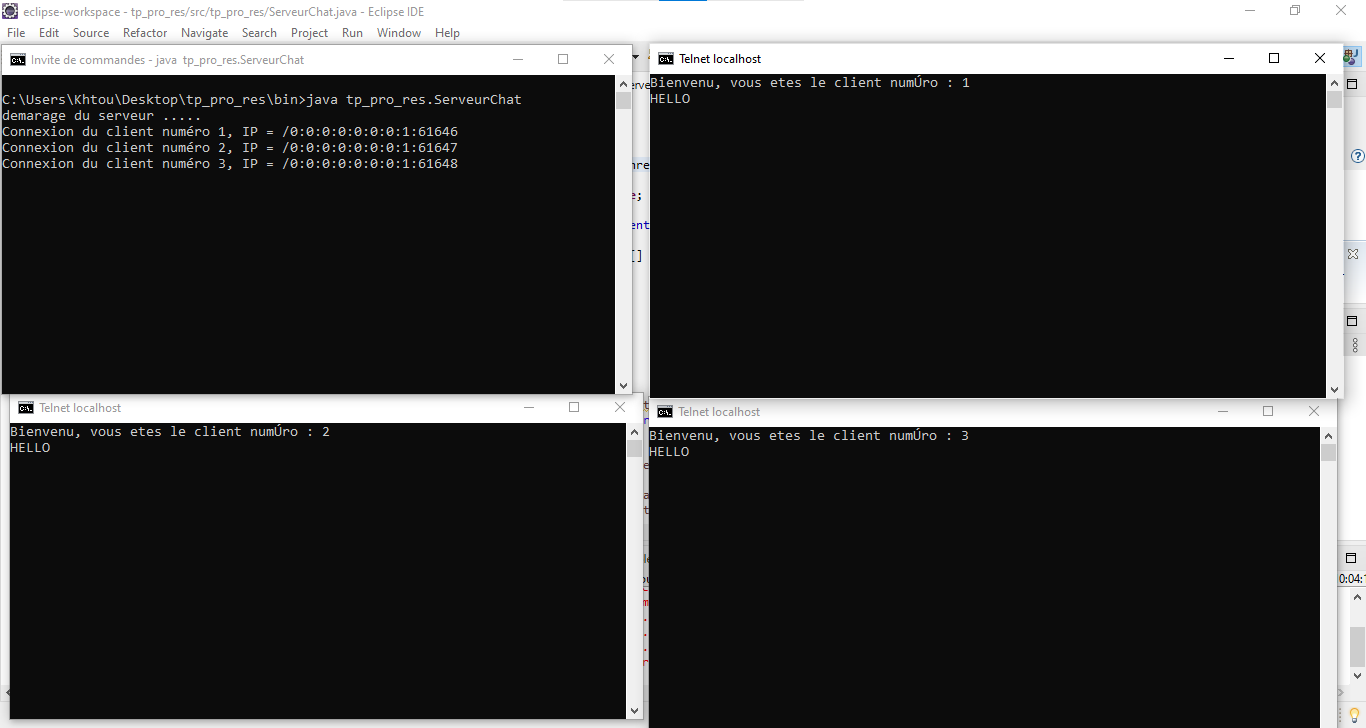Open the Window menu
The image size is (1366, 728).
pyautogui.click(x=399, y=33)
